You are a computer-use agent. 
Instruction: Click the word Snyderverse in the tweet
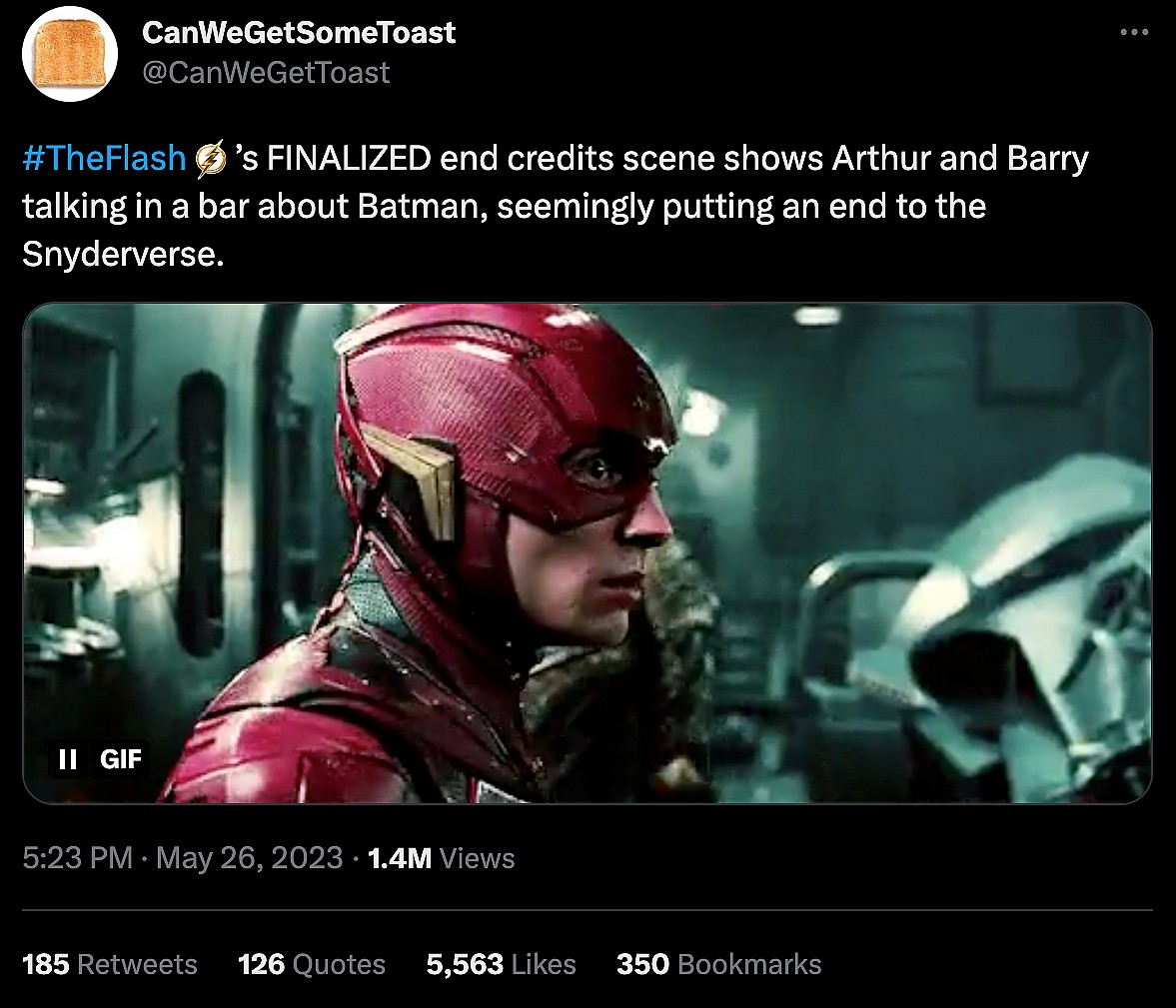tap(118, 255)
